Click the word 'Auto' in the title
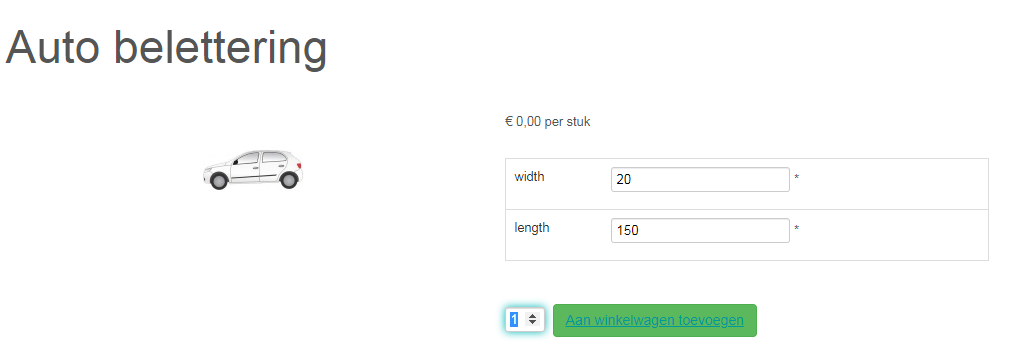Image resolution: width=1015 pixels, height=360 pixels. [52, 47]
